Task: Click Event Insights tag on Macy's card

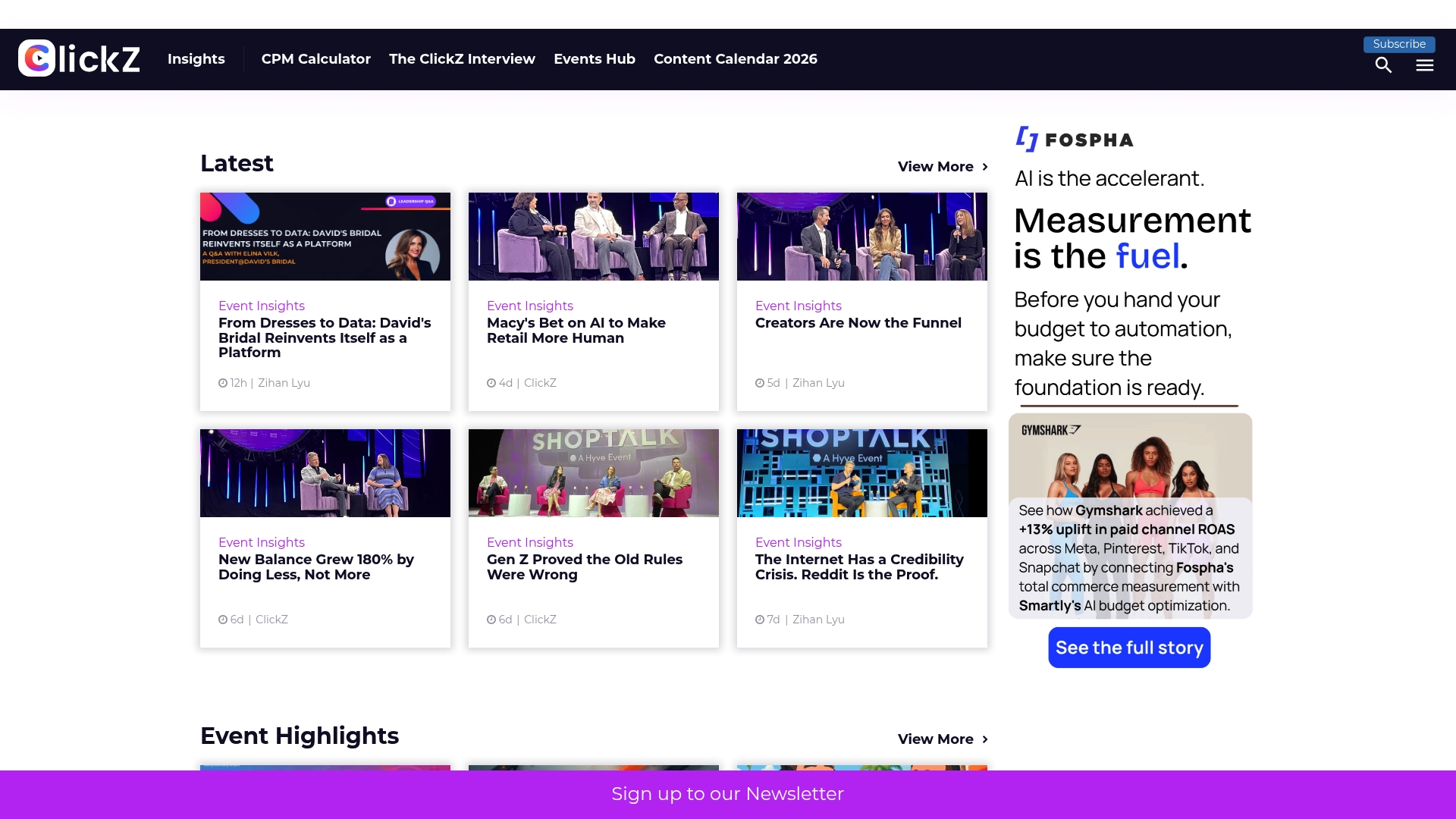Action: 530,306
